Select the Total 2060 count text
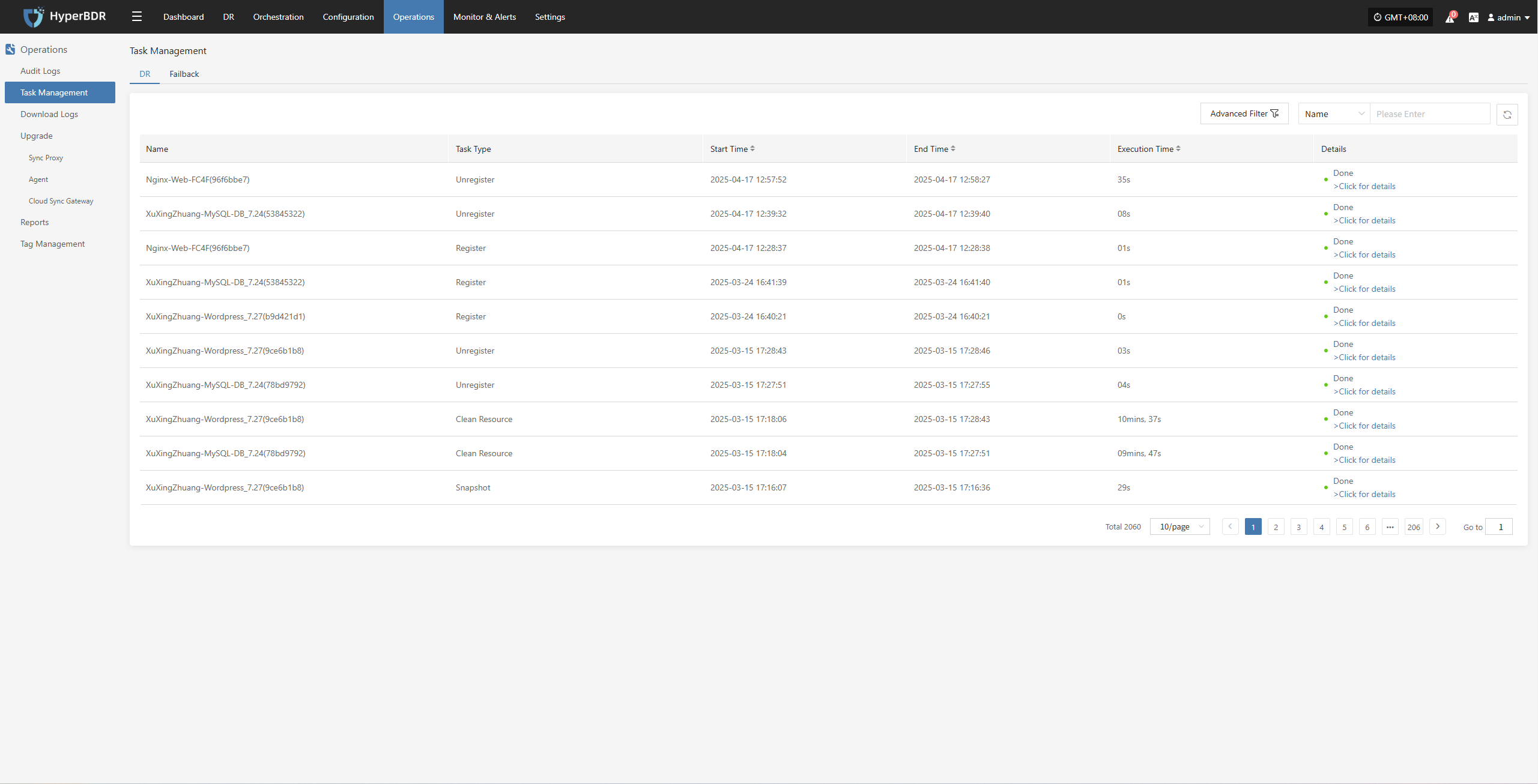Screen dimensions: 1538x784 tap(1122, 526)
